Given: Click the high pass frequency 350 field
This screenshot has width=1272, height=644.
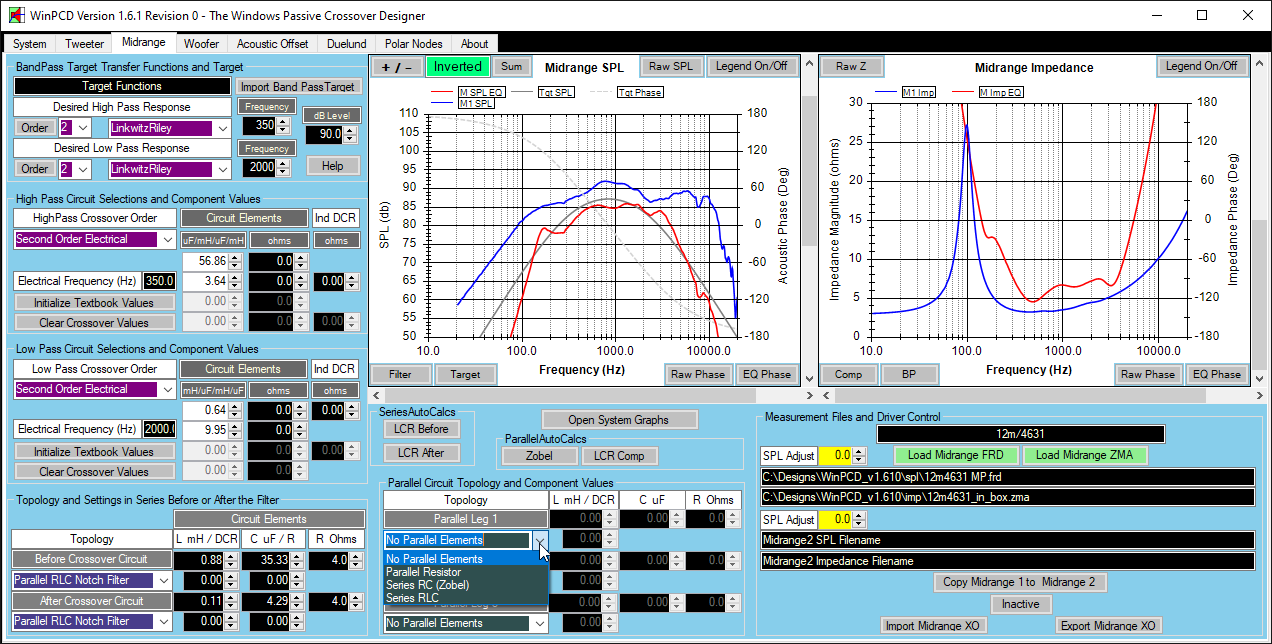Looking at the screenshot, I should point(260,126).
